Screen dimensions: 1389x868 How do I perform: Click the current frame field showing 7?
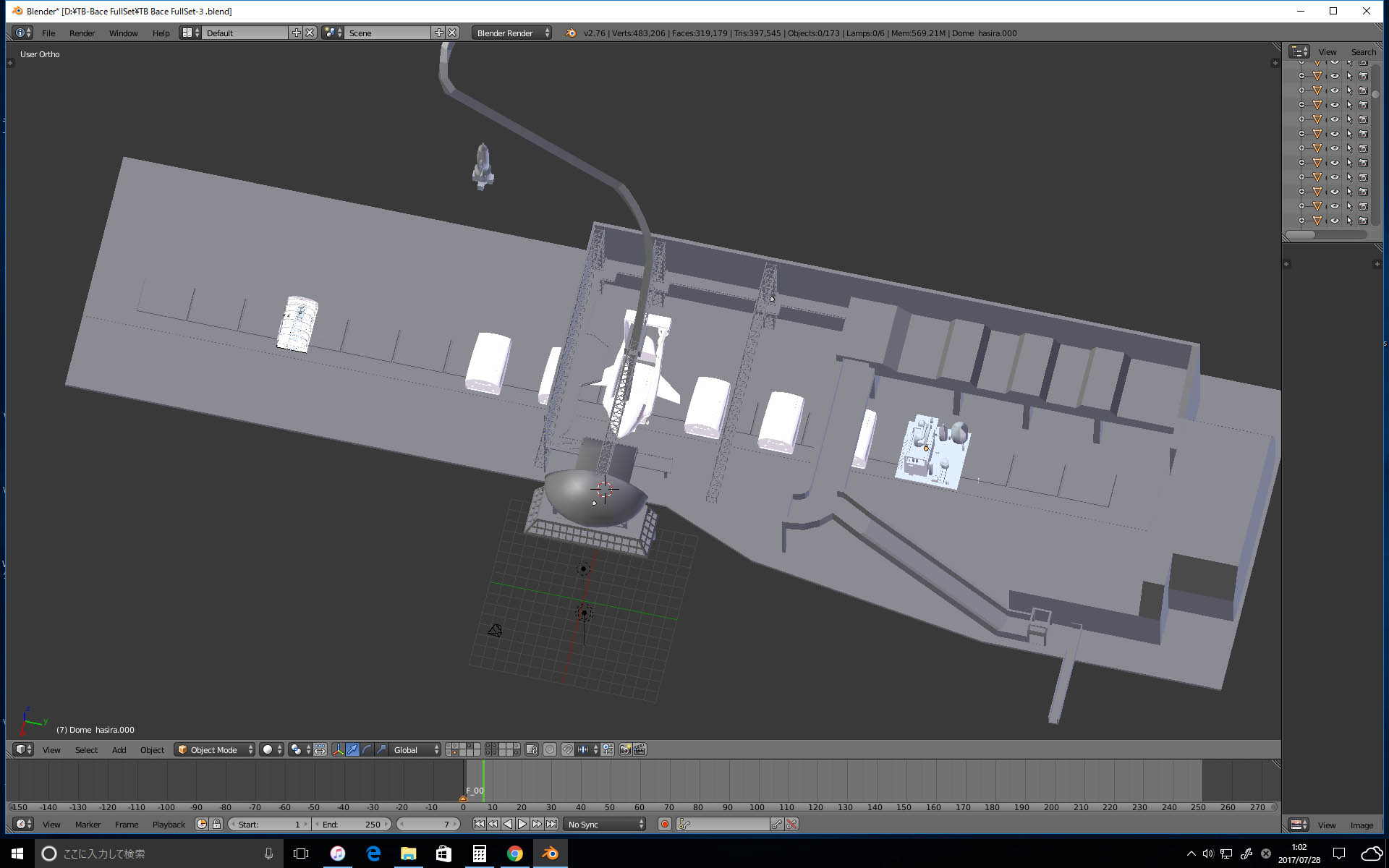428,824
